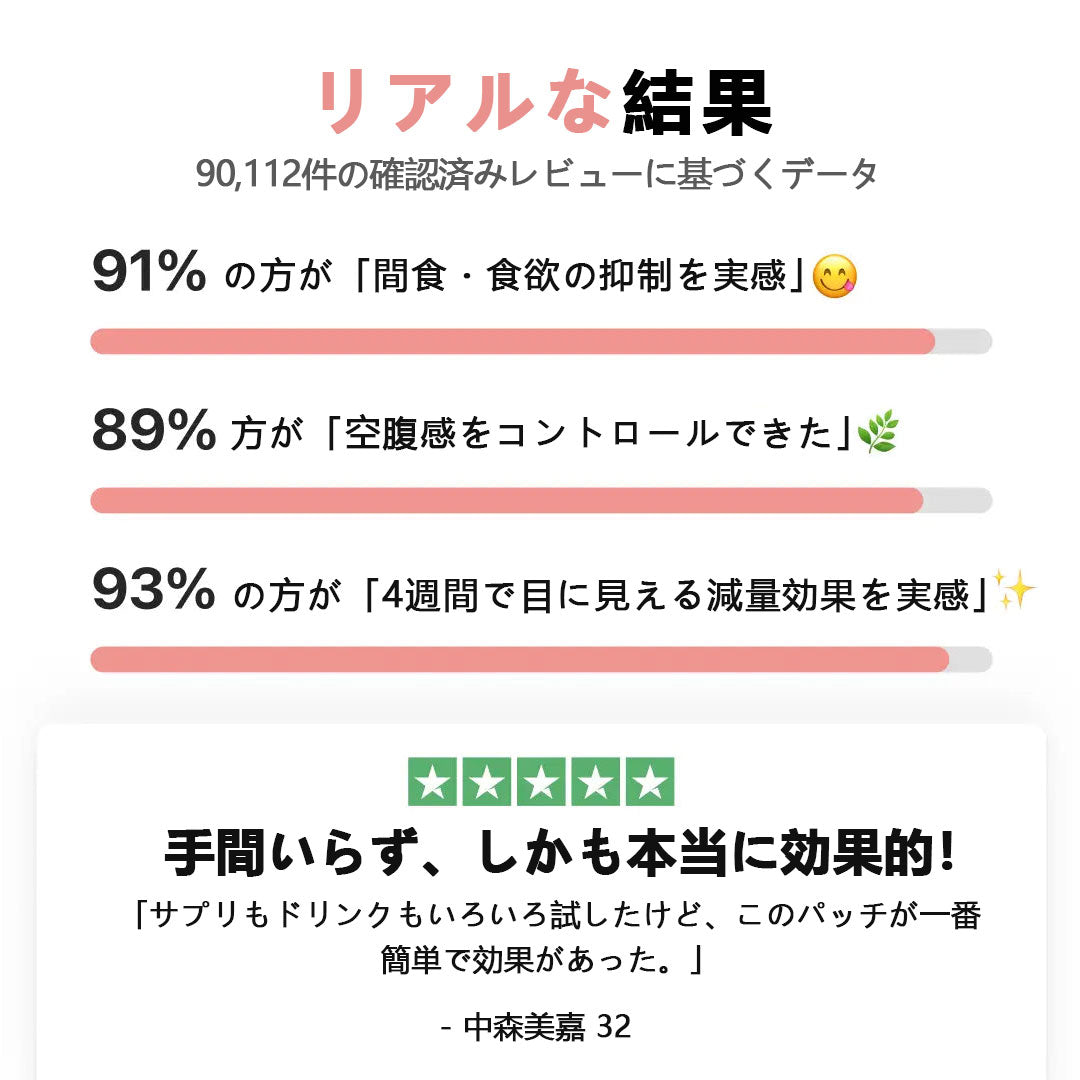Select the fourth green review star

(595, 782)
